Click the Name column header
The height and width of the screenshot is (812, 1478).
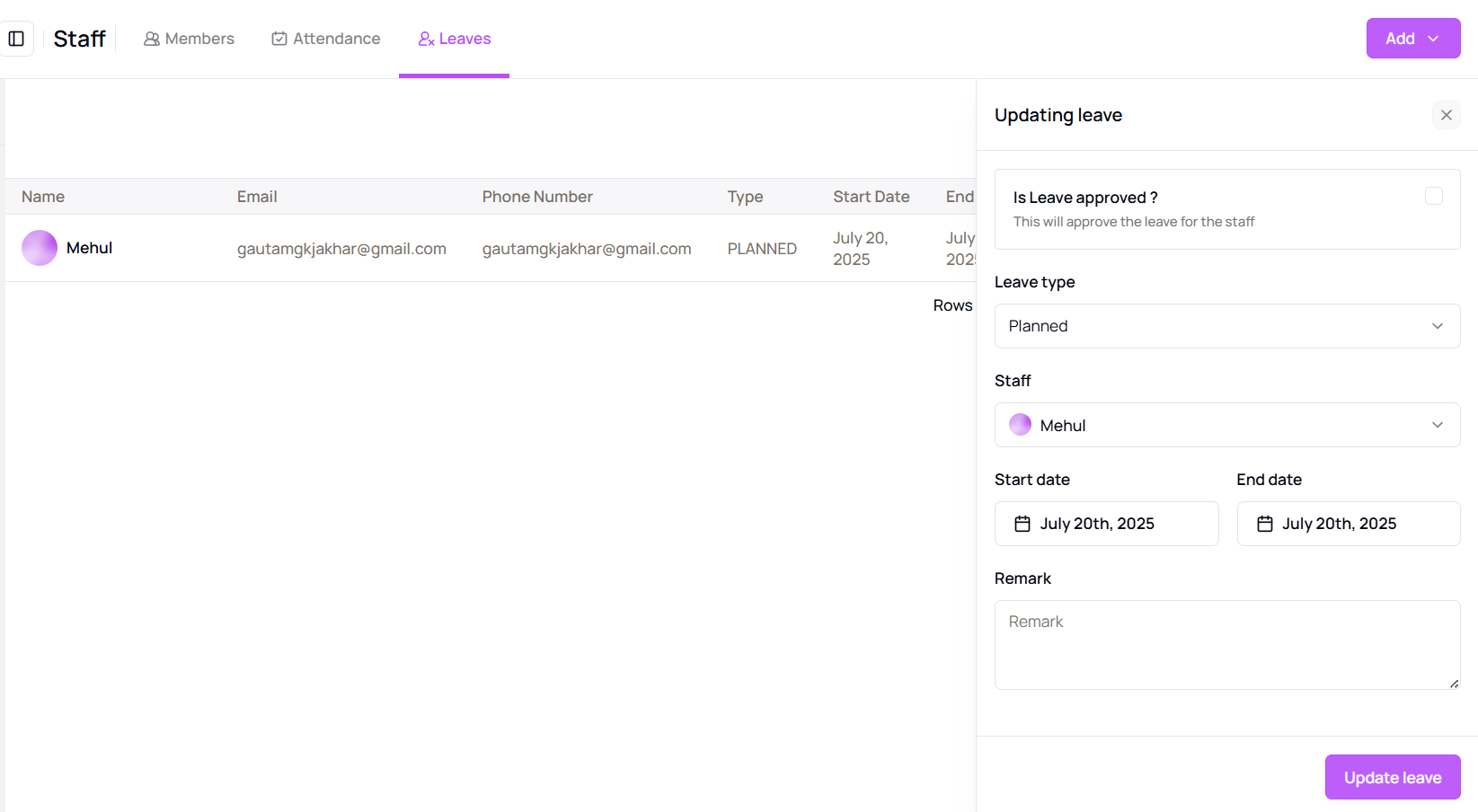point(43,197)
